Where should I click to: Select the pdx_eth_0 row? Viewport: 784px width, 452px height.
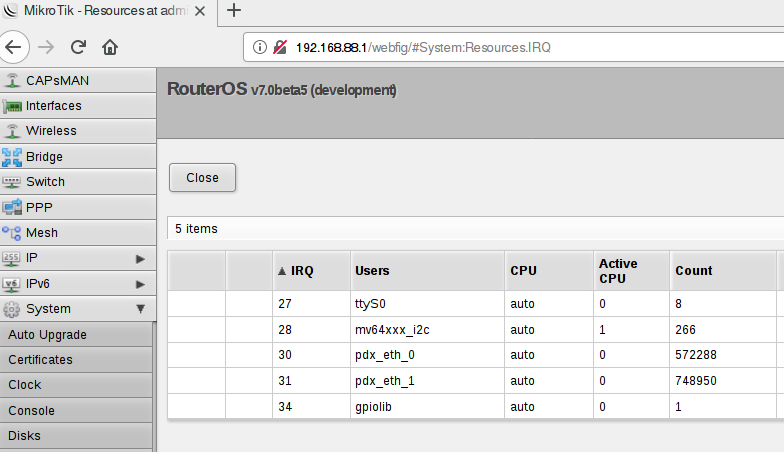click(x=476, y=355)
